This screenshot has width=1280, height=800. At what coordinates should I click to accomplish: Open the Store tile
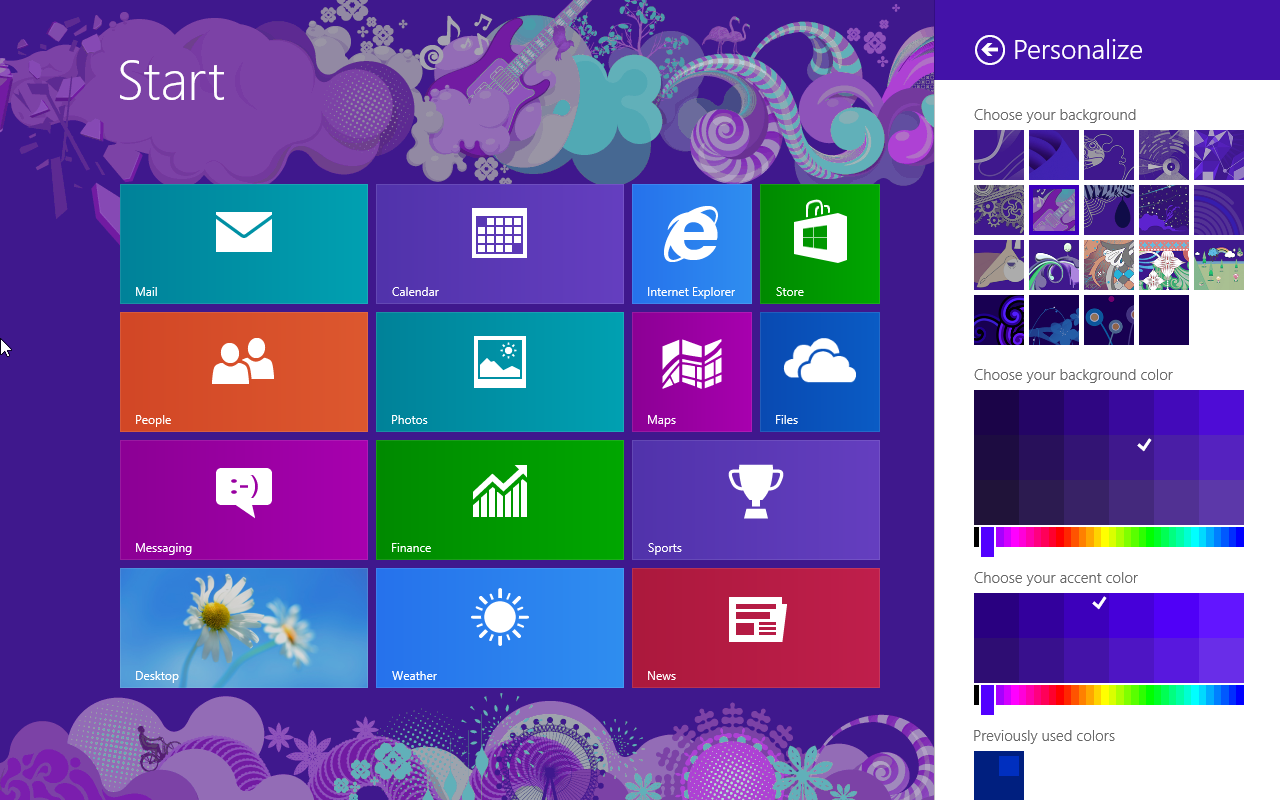point(820,244)
